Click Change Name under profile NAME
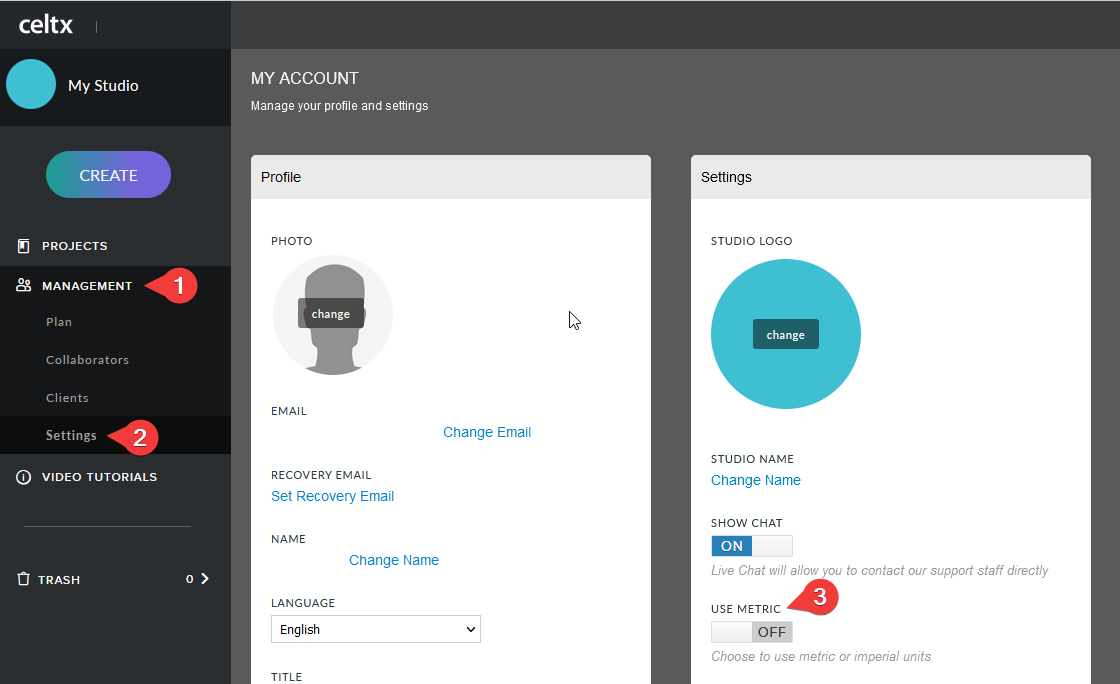 click(x=394, y=560)
